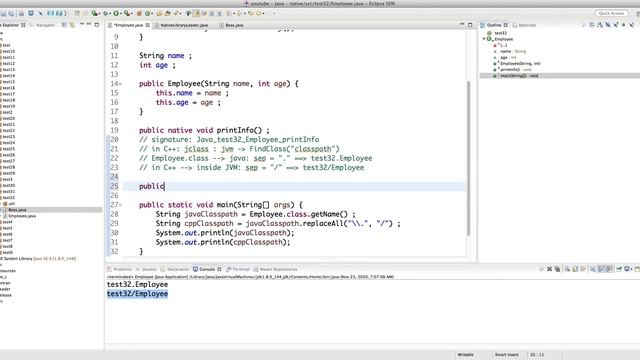Viewport: 640px width, 360px height.
Task: Minimize the editor area
Action: [462, 24]
